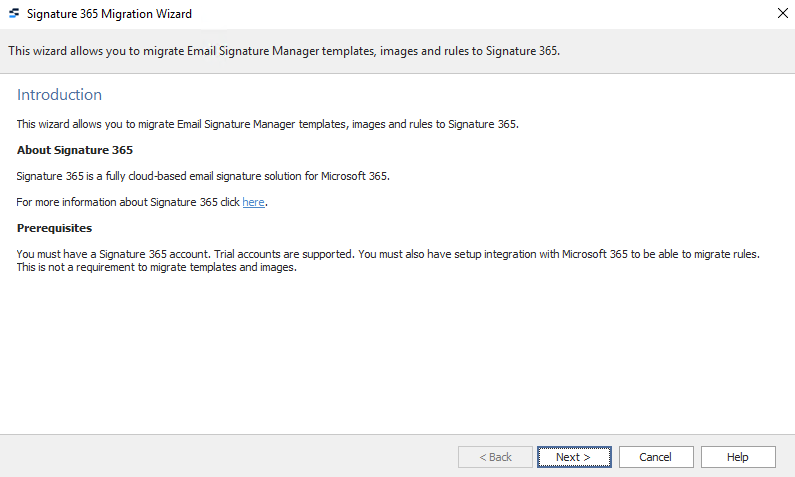Open the 'here' link for more information
795x477 pixels.
254,202
